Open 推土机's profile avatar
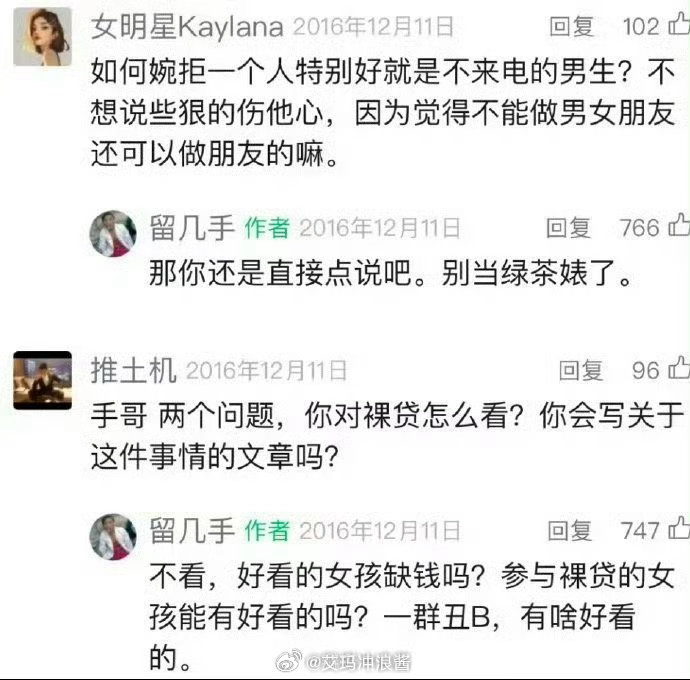 coord(42,380)
